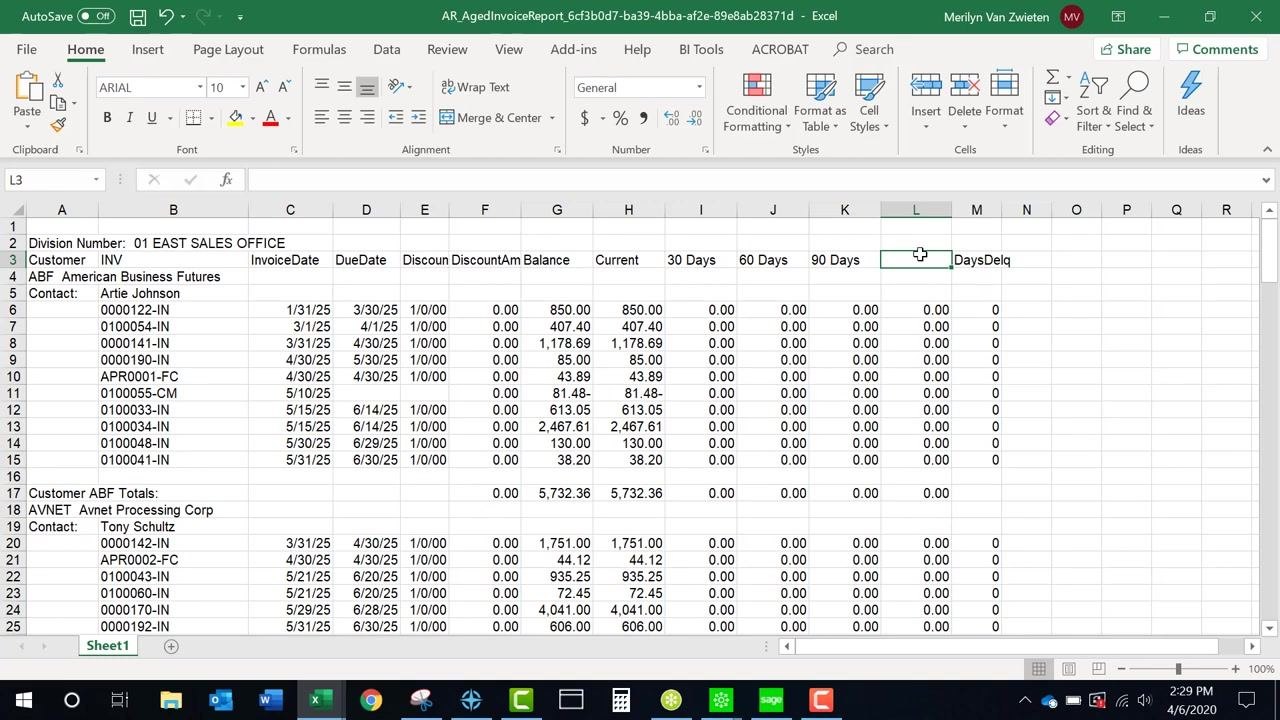Open the Formulas ribbon tab
The height and width of the screenshot is (720, 1280).
(319, 49)
